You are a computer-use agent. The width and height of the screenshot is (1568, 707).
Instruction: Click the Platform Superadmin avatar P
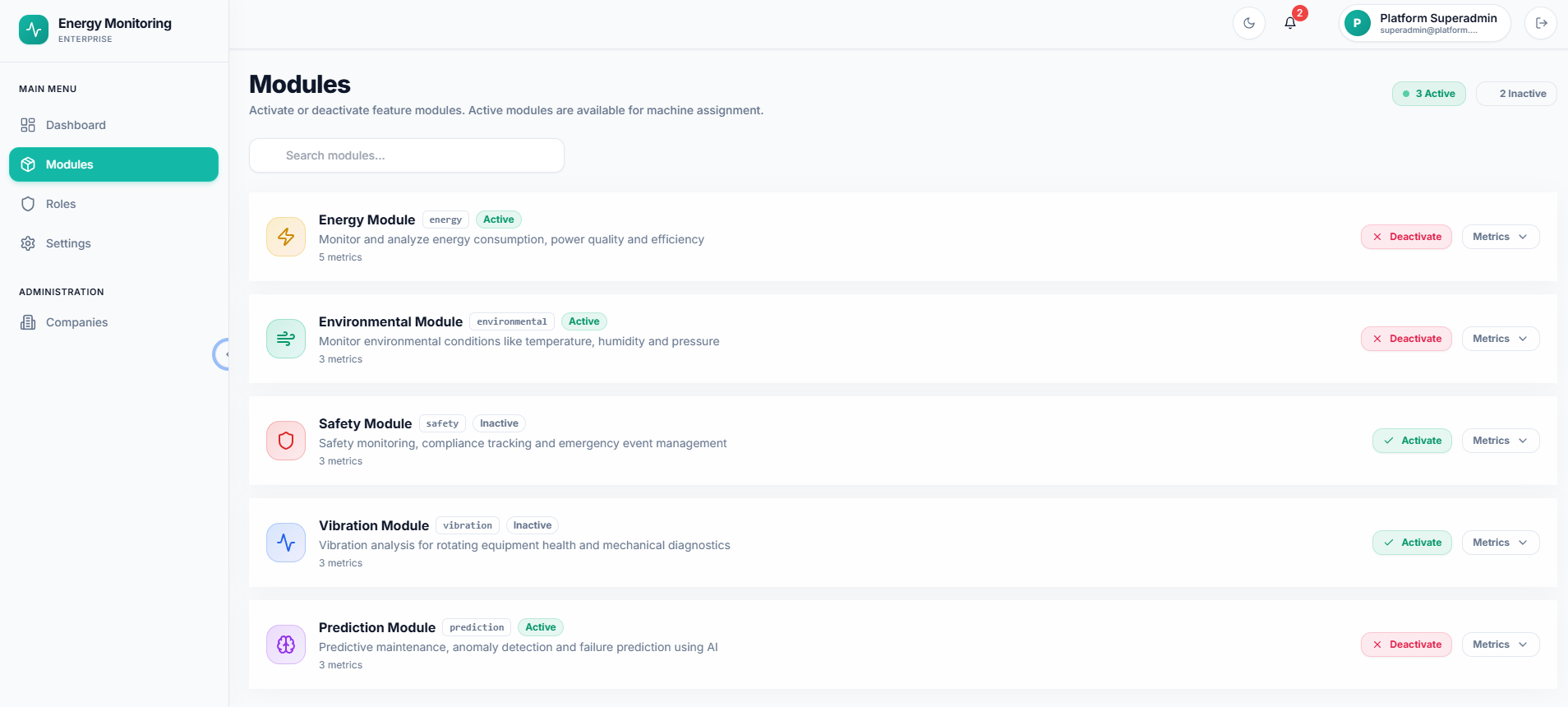1357,23
